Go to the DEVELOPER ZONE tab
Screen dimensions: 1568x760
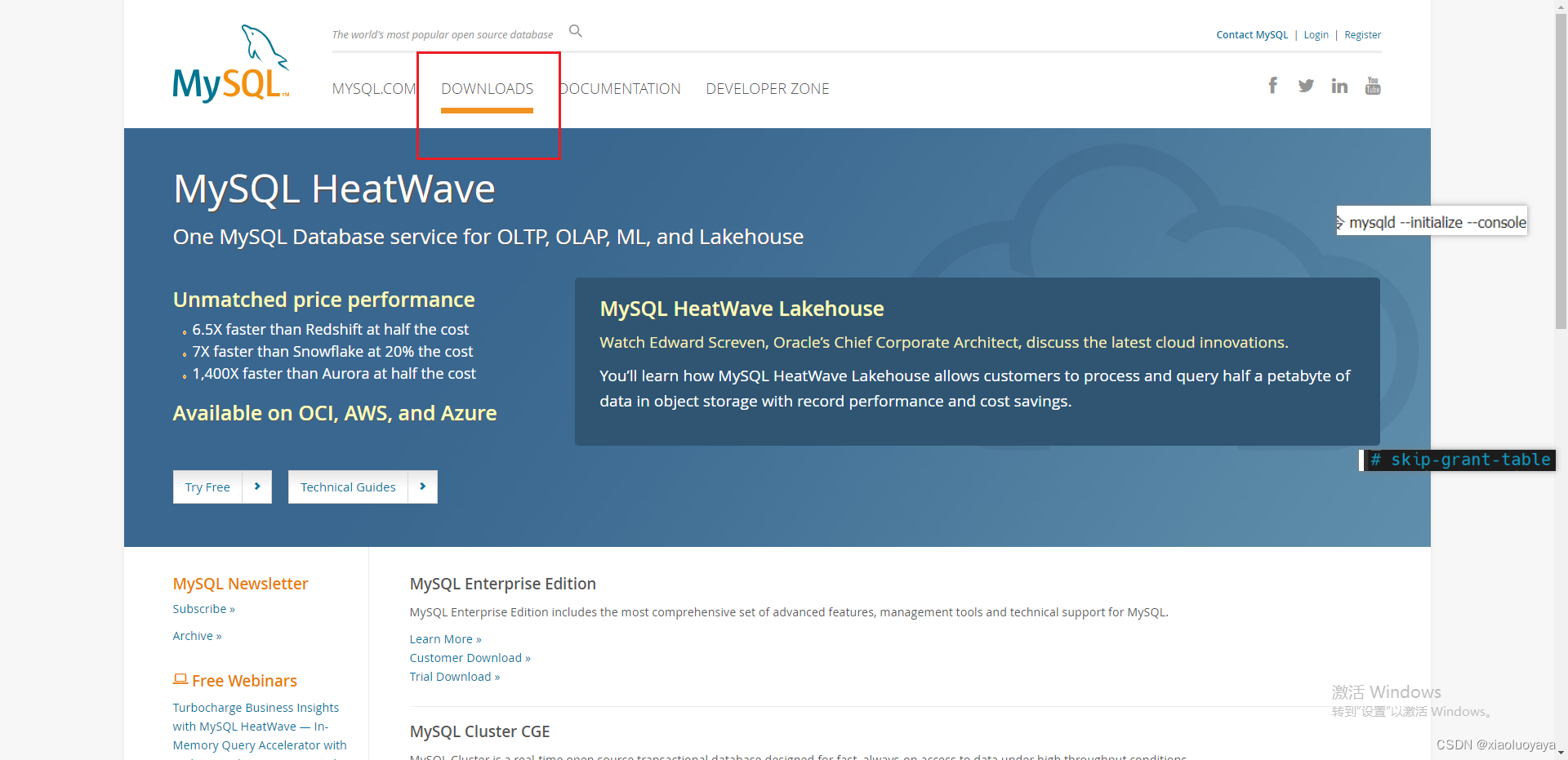768,88
